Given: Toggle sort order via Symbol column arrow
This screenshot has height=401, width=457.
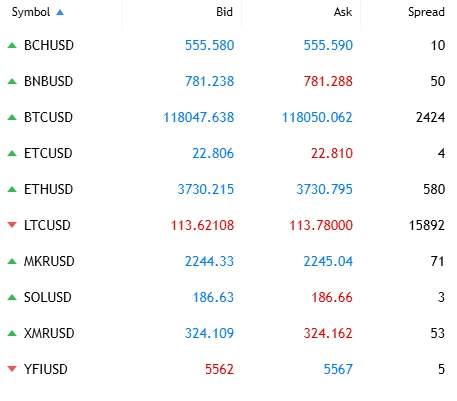Looking at the screenshot, I should point(60,12).
